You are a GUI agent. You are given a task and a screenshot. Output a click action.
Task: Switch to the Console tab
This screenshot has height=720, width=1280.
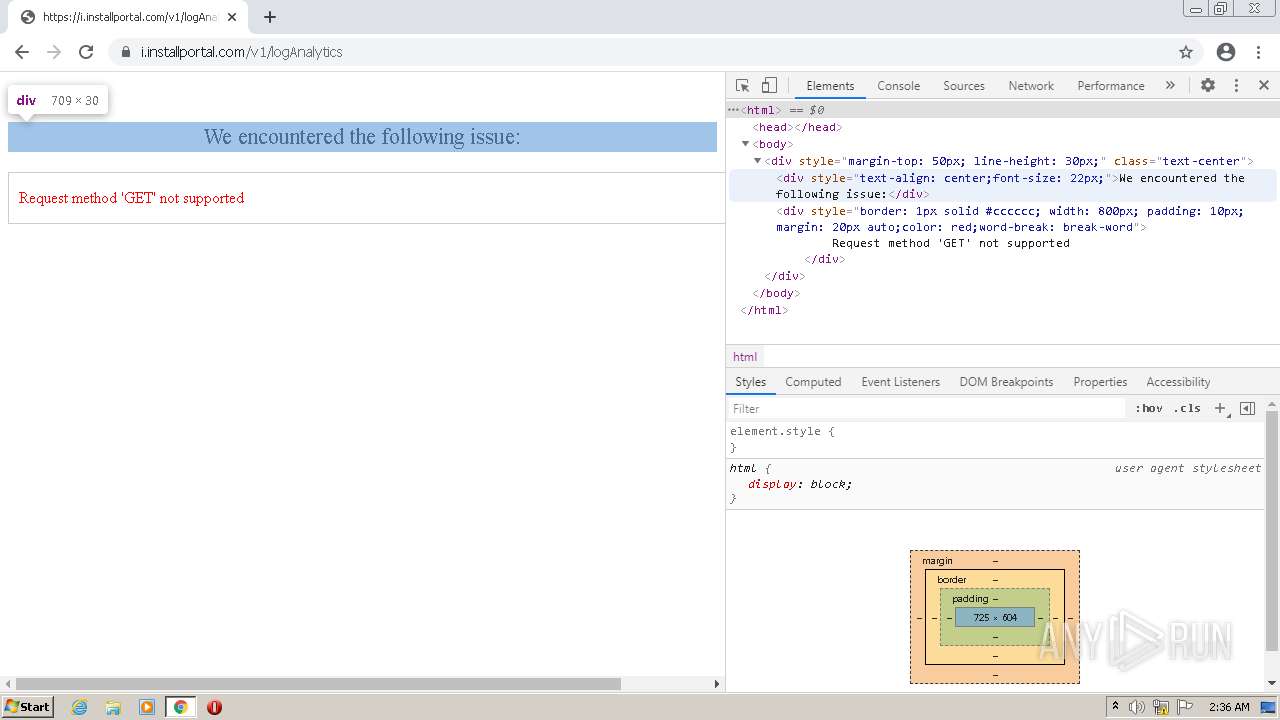[x=898, y=86]
